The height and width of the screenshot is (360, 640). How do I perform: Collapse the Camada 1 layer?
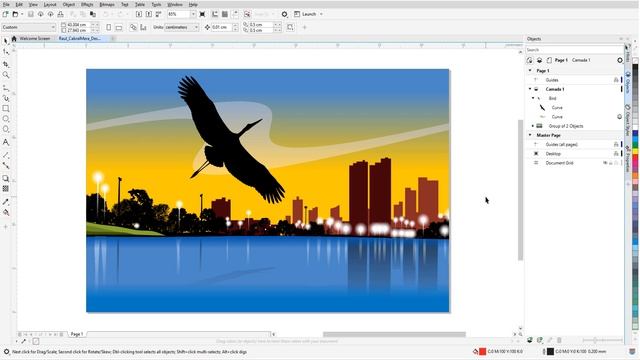(x=530, y=89)
